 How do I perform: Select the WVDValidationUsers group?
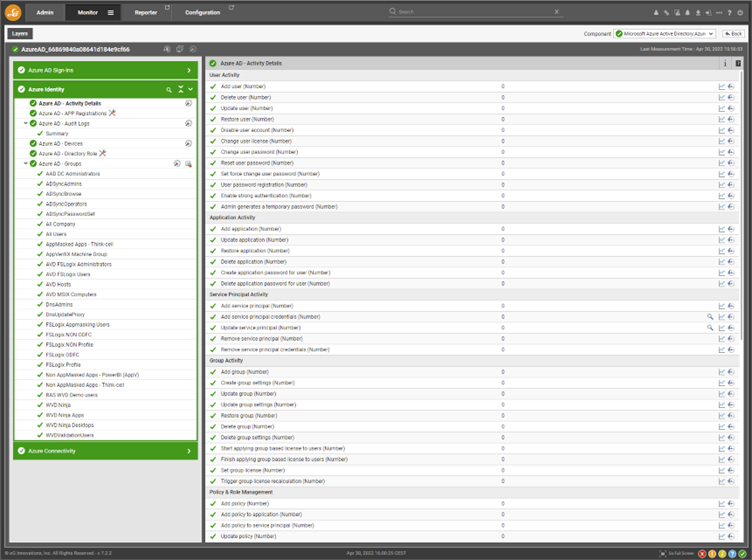[70, 435]
